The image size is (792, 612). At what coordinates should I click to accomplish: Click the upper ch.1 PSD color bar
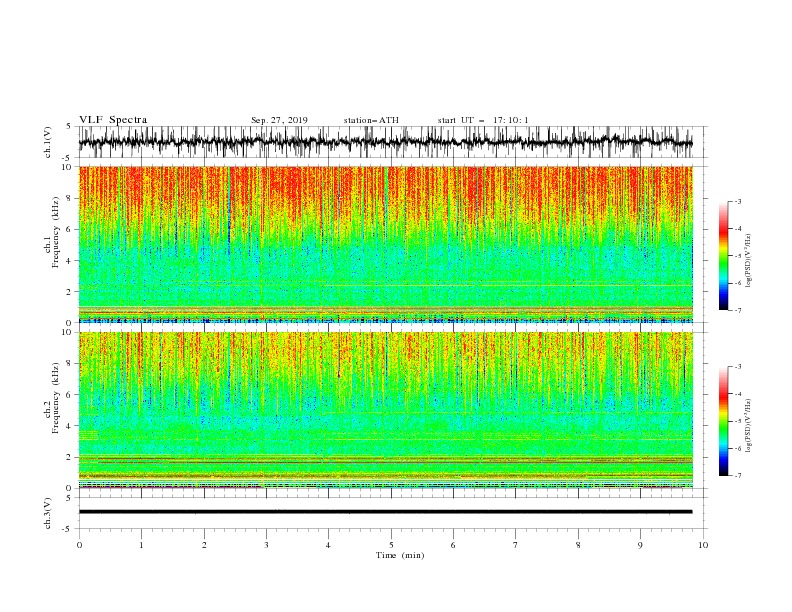(x=723, y=255)
